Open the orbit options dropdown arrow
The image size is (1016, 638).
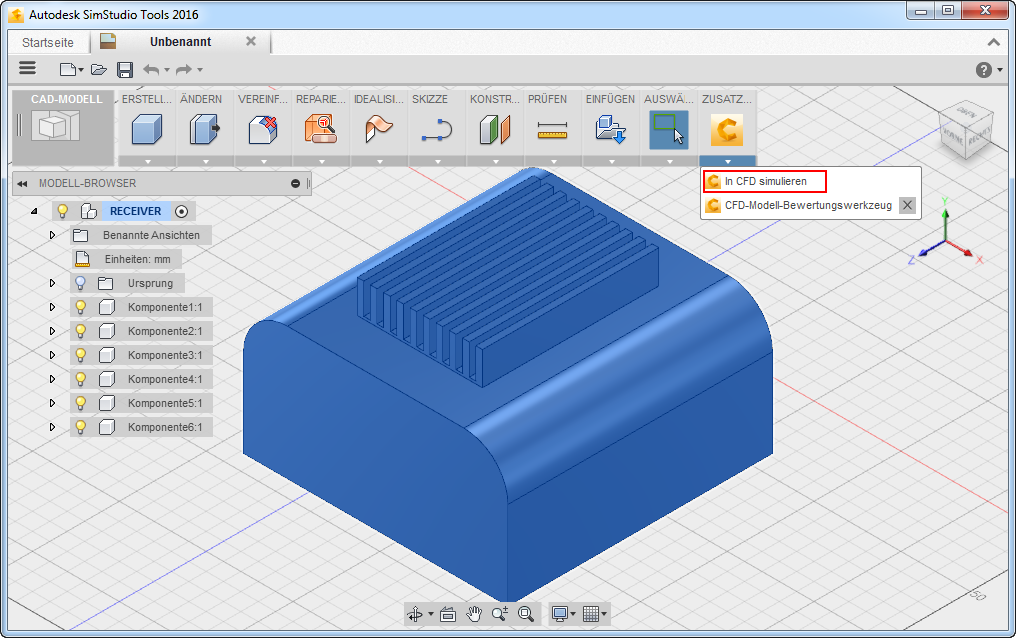coord(431,614)
